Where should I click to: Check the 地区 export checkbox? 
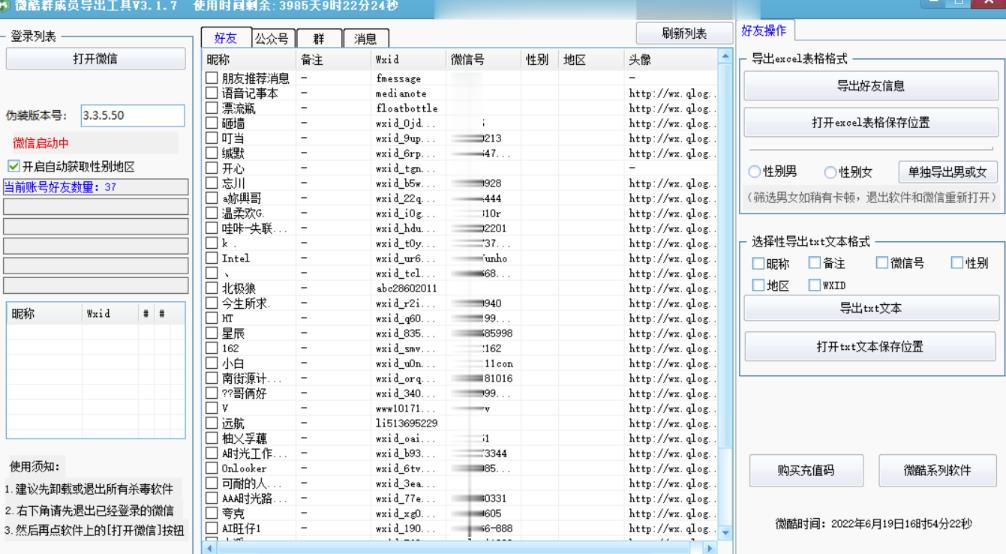(758, 285)
